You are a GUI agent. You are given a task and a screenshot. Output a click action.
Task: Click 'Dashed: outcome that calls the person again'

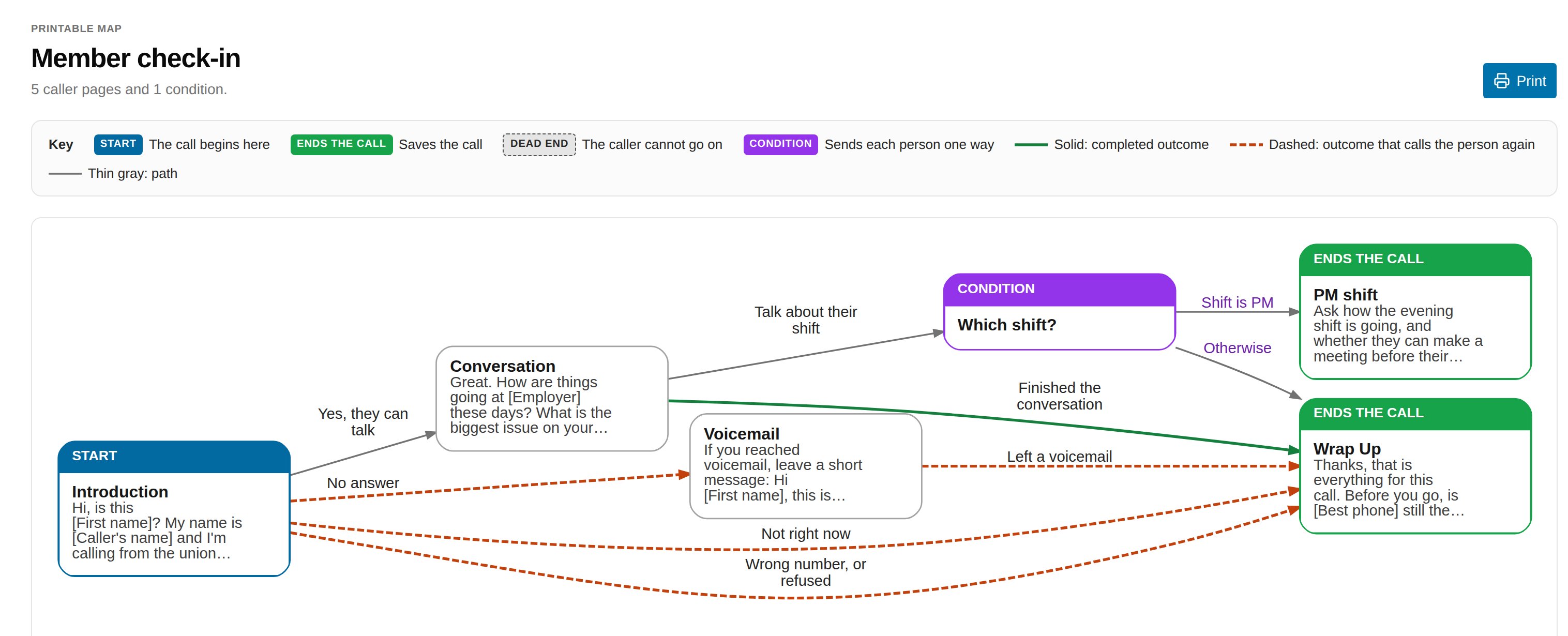[x=1401, y=145]
